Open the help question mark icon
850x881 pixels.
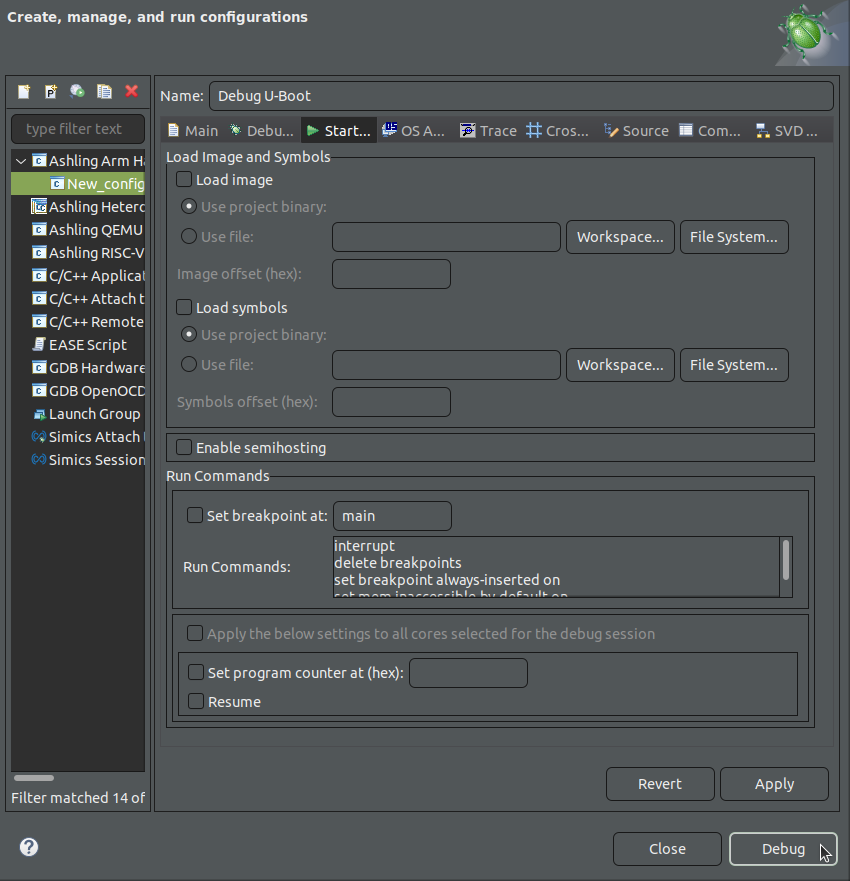29,848
